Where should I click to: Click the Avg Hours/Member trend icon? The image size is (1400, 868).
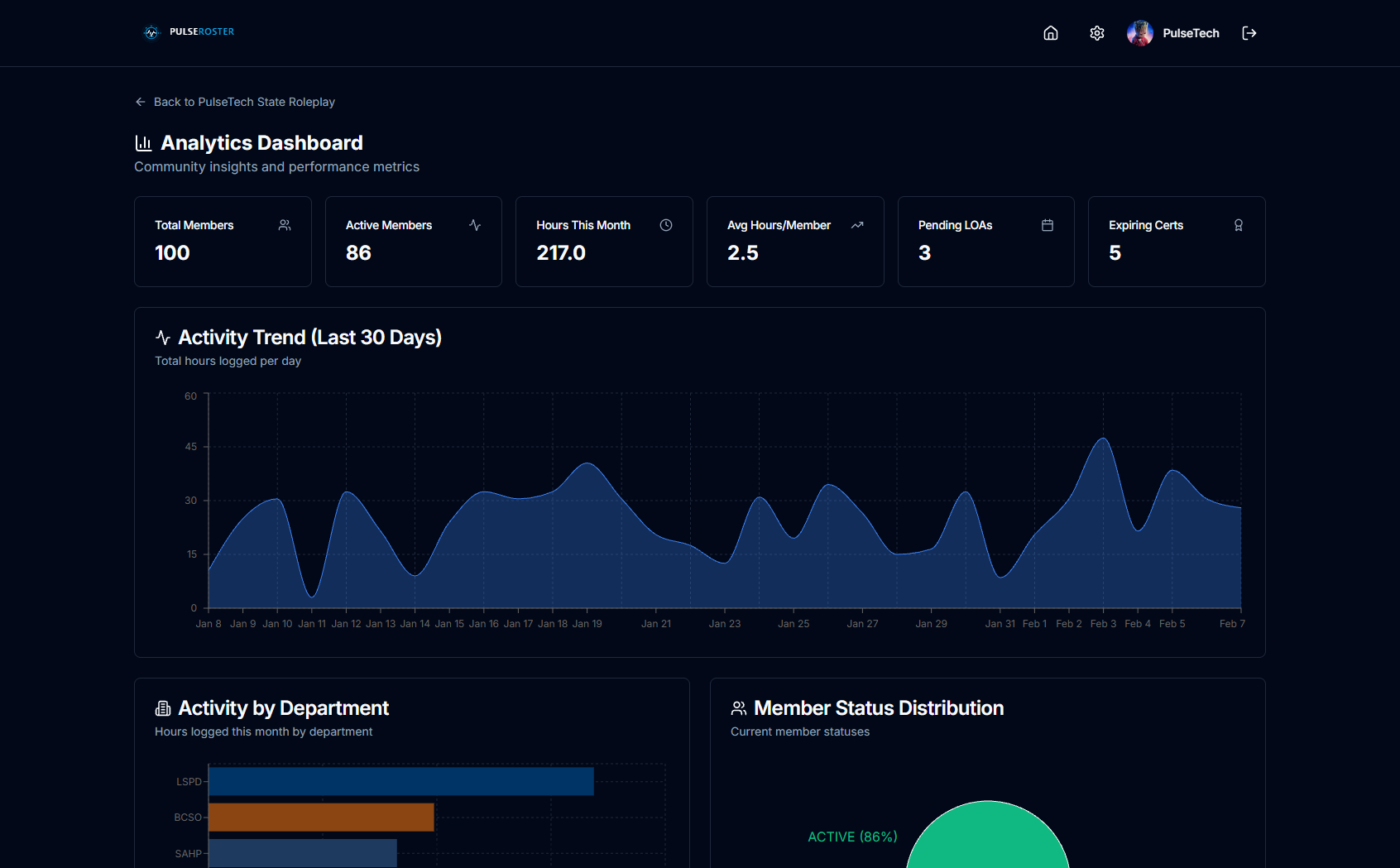click(x=857, y=225)
